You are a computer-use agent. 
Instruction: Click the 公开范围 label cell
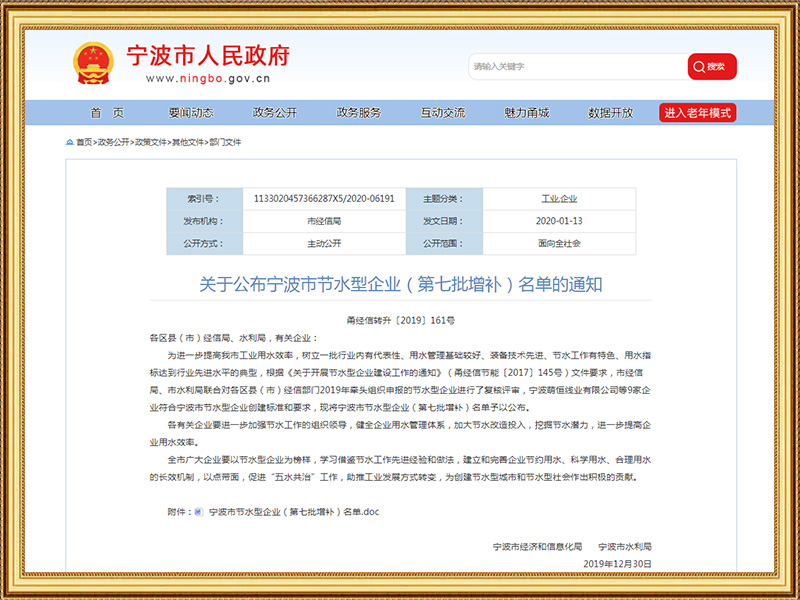pos(444,244)
